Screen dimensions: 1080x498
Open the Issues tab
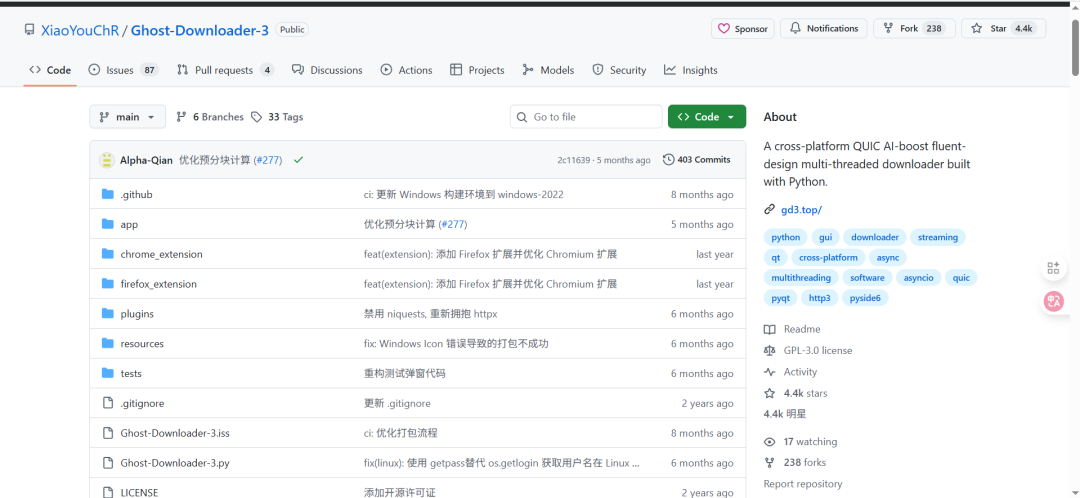123,70
